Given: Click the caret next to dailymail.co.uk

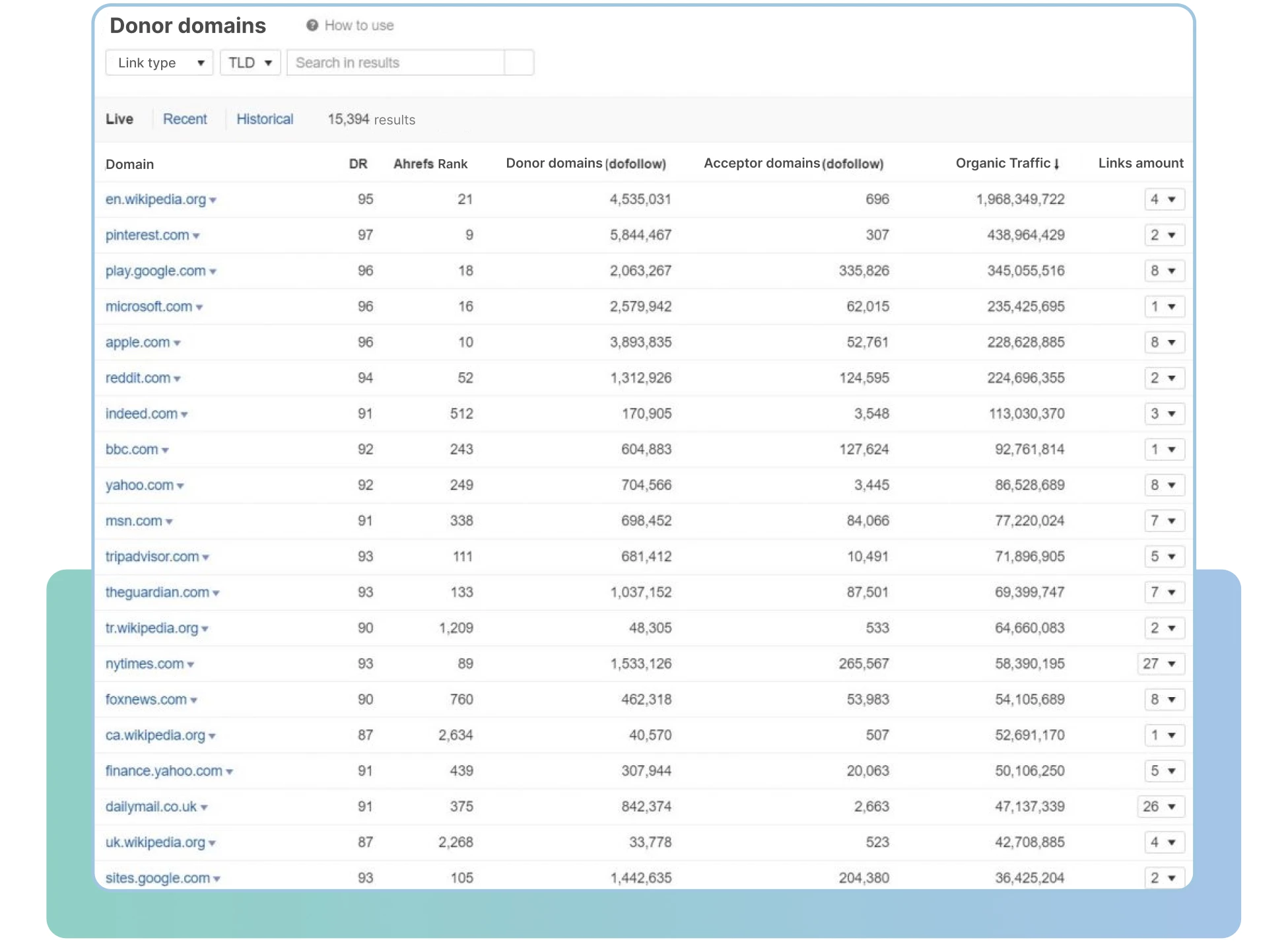Looking at the screenshot, I should point(204,807).
